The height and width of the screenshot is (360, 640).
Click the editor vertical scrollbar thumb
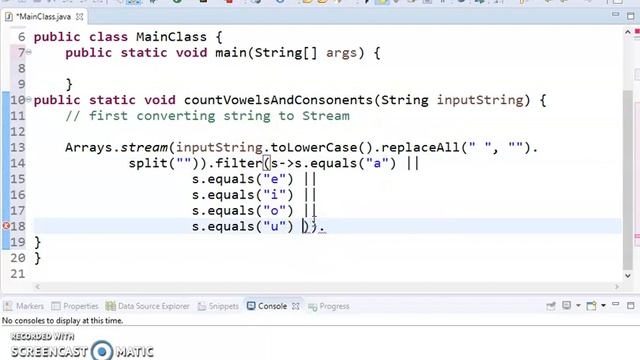pos(628,180)
